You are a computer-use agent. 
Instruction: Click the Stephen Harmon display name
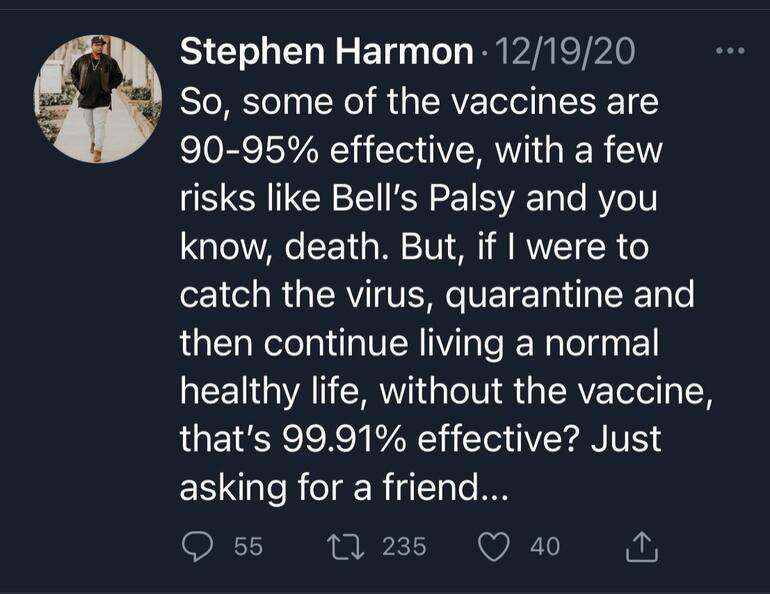click(326, 52)
